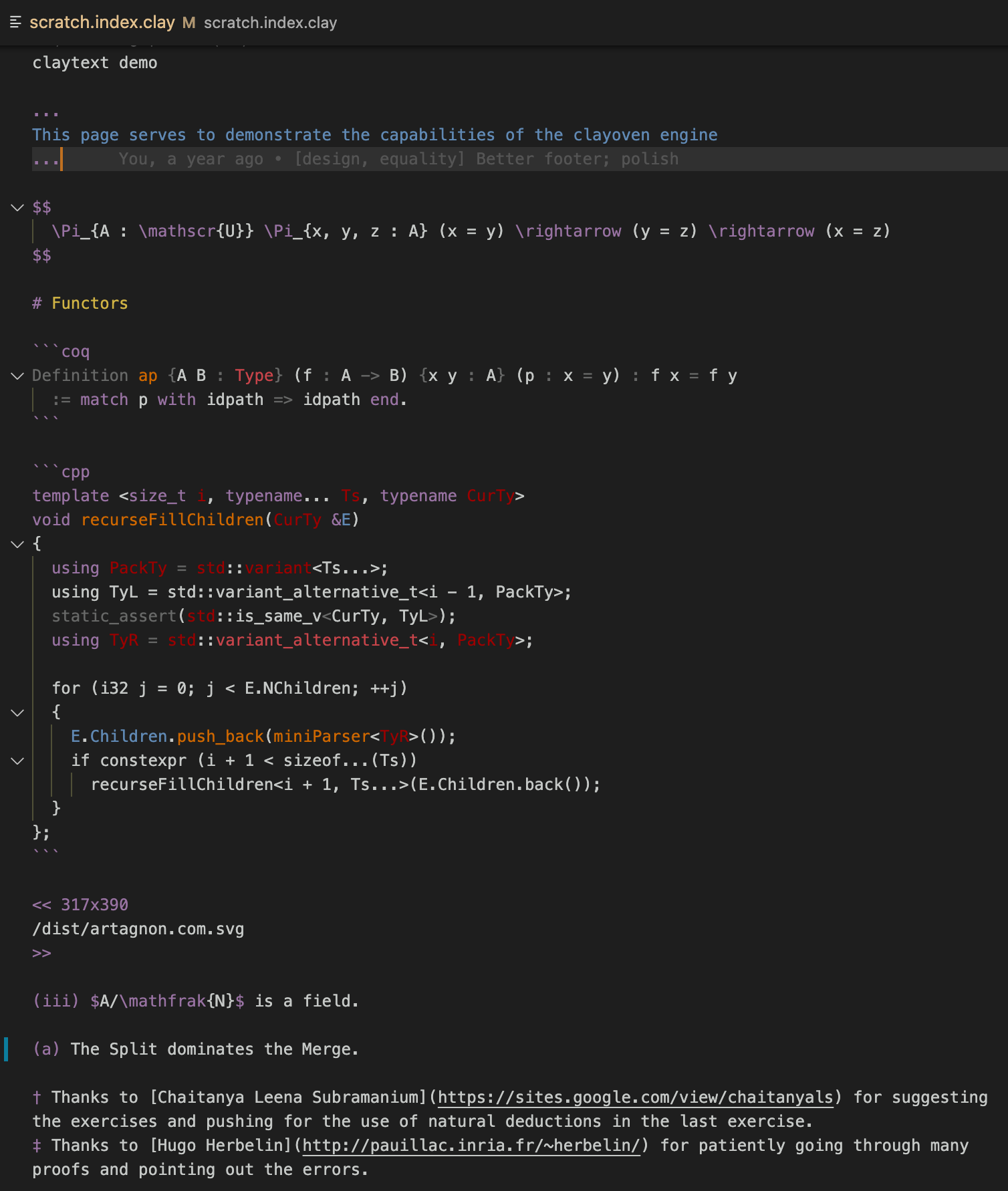Click the '(iii)' field statement line
Viewport: 1008px width, 1191px height.
click(x=196, y=1001)
